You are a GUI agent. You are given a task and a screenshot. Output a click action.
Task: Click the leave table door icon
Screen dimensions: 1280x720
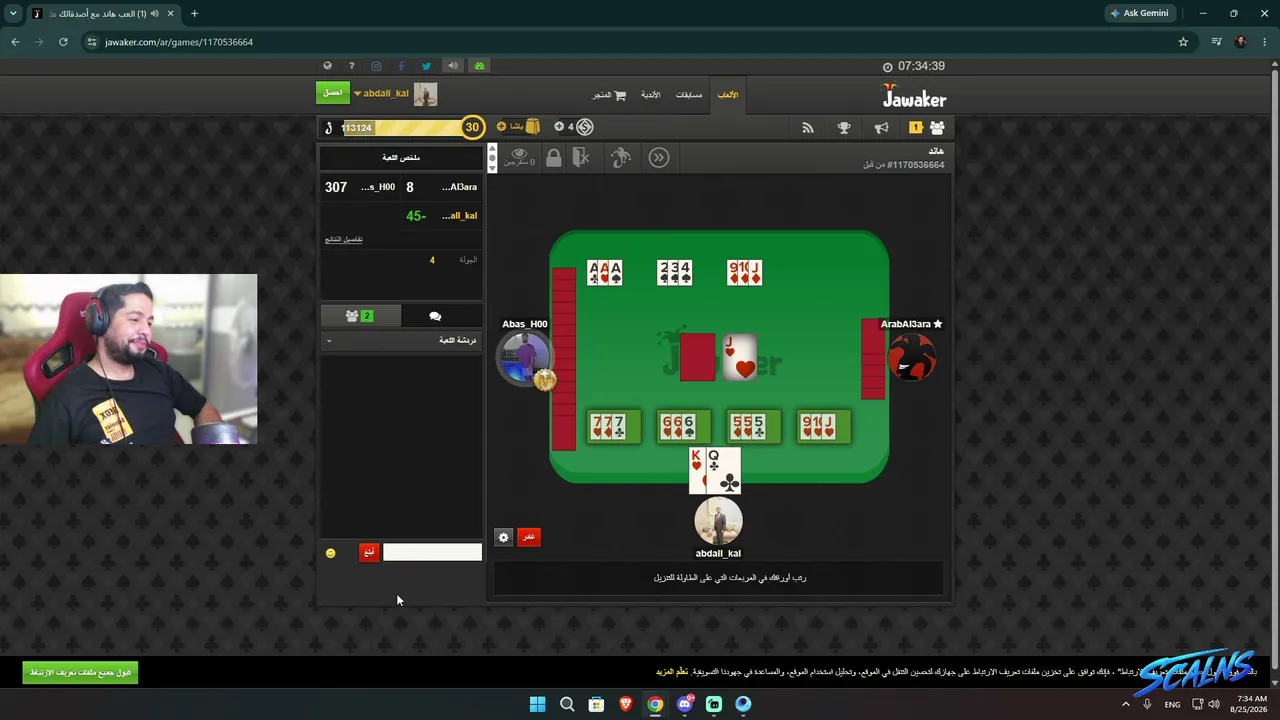tap(581, 158)
